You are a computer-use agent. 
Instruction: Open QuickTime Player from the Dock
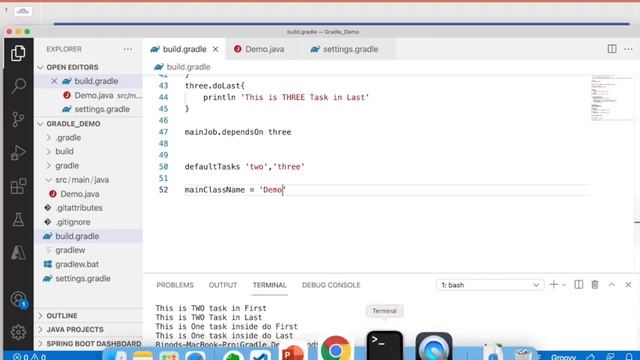coord(433,347)
